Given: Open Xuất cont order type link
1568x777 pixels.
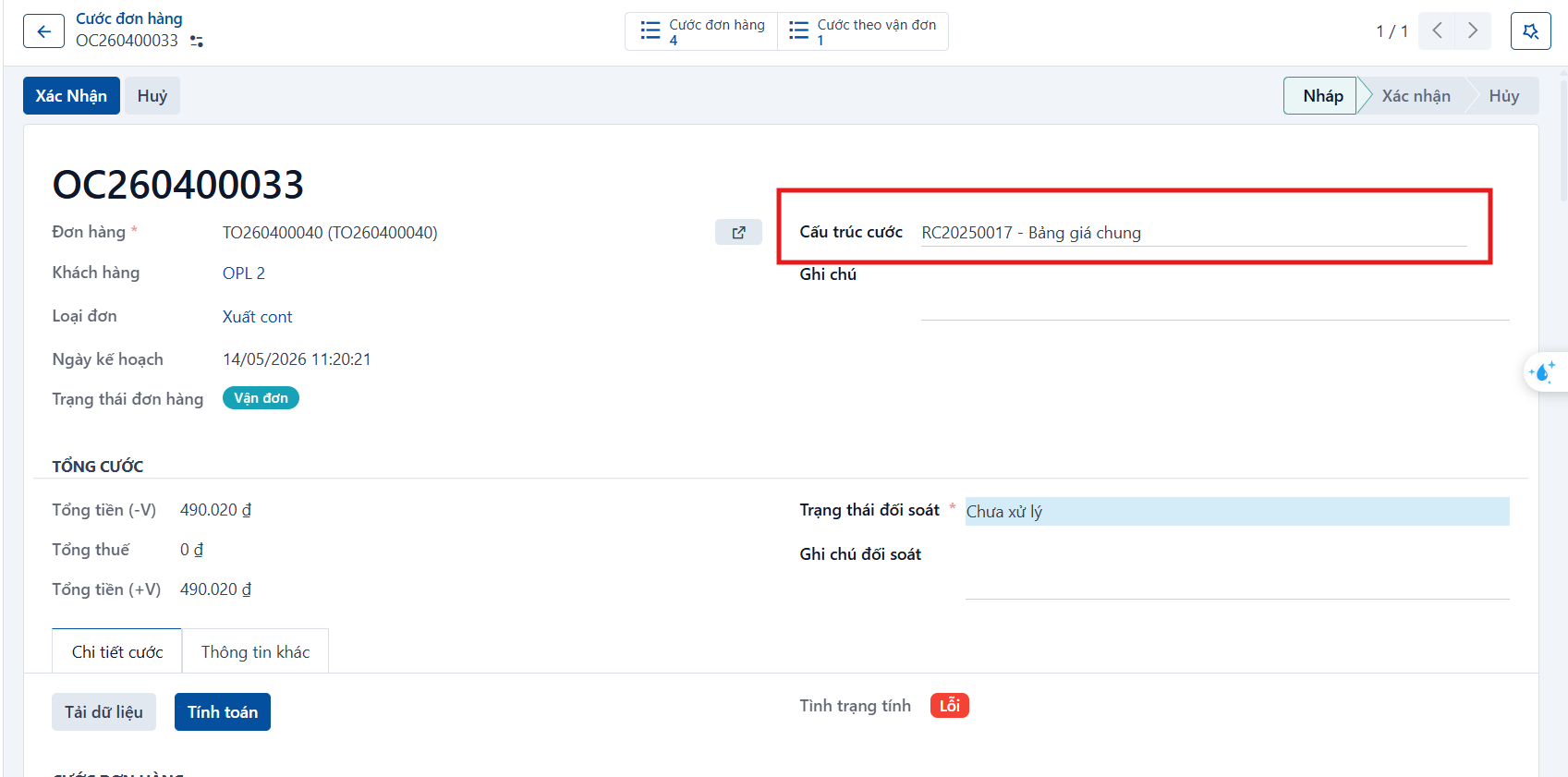Looking at the screenshot, I should point(257,317).
